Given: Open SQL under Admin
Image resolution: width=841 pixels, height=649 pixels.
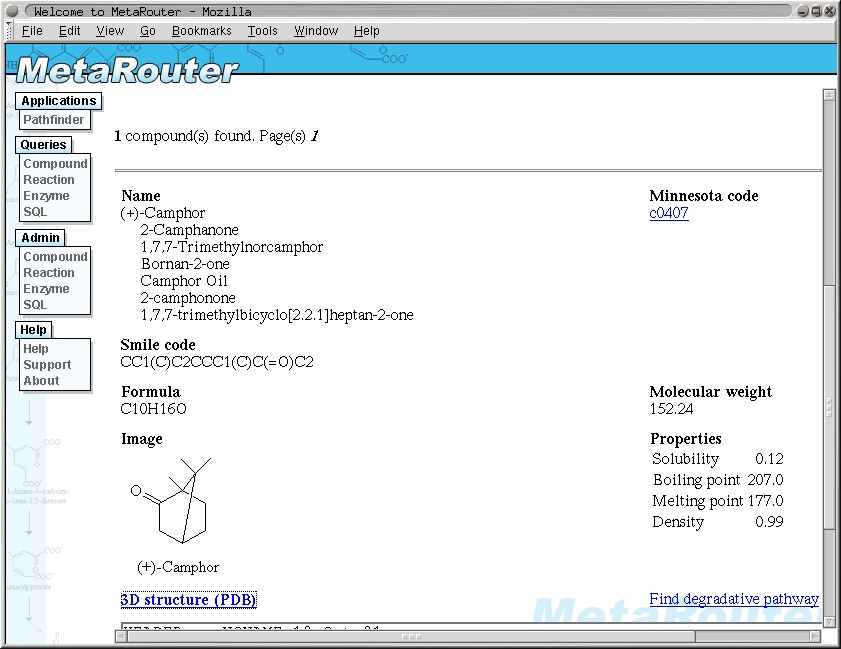Looking at the screenshot, I should 35,305.
